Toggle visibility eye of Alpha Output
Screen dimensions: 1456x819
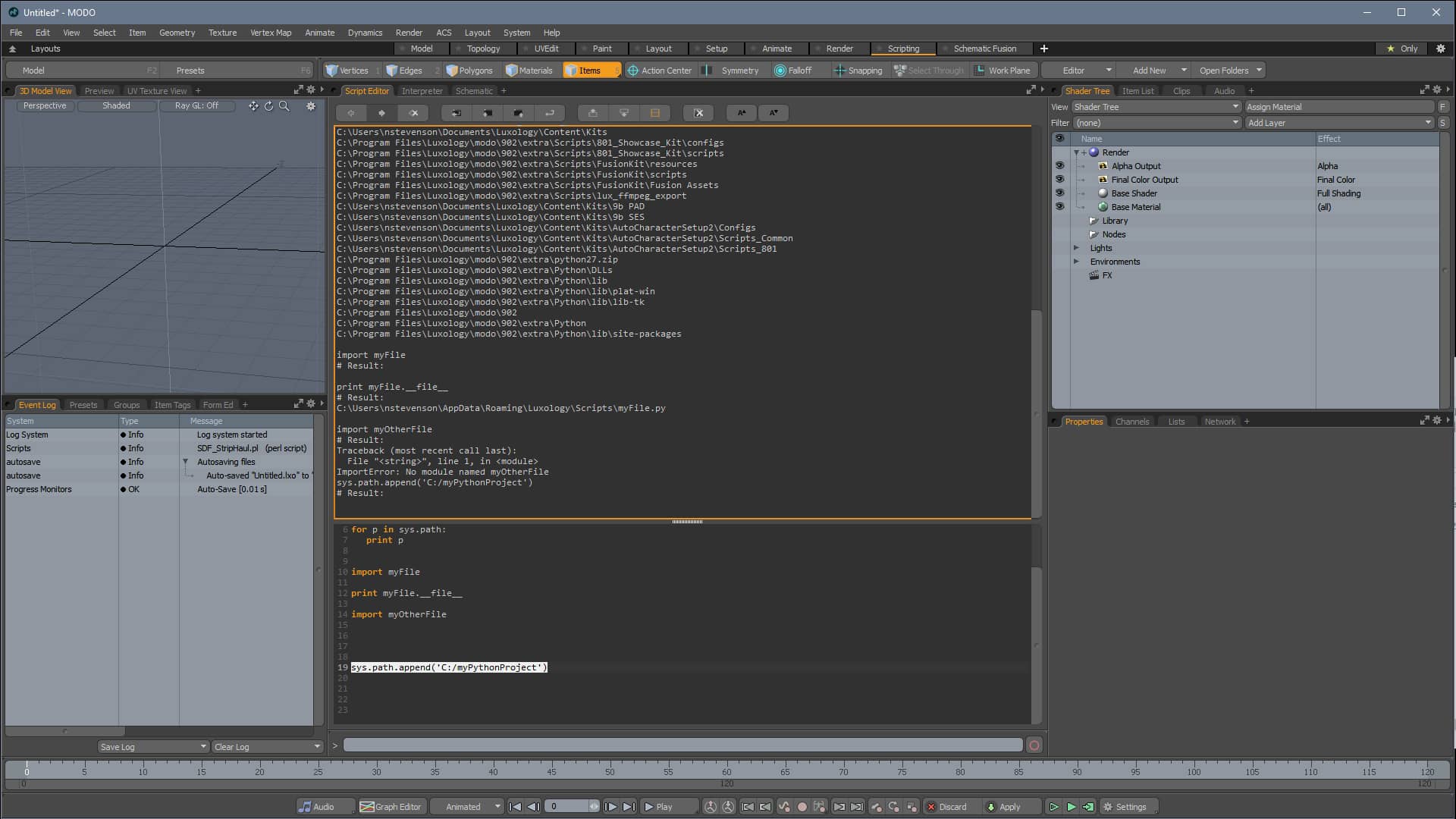[1059, 166]
